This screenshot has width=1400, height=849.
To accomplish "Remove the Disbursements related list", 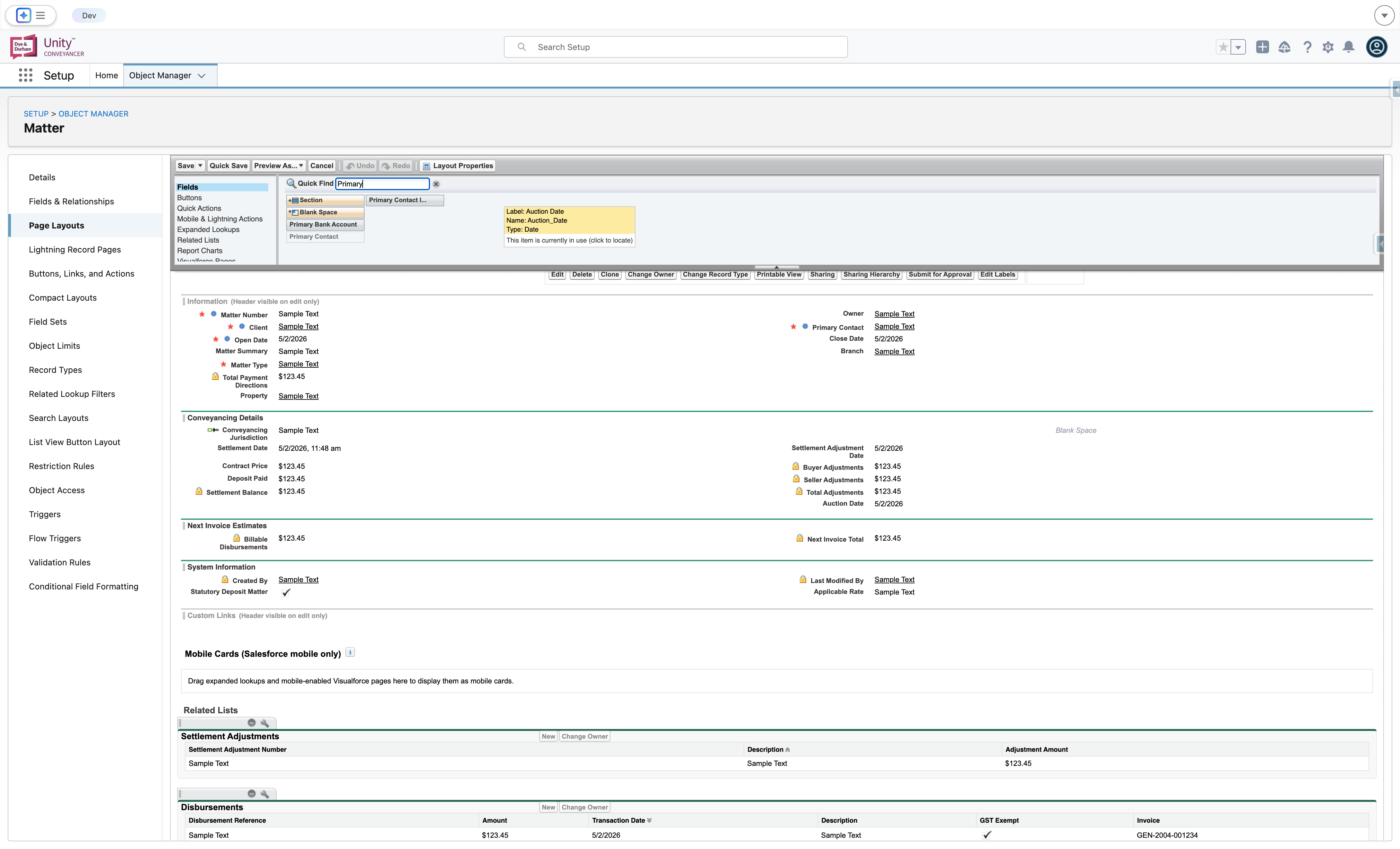I will 251,794.
